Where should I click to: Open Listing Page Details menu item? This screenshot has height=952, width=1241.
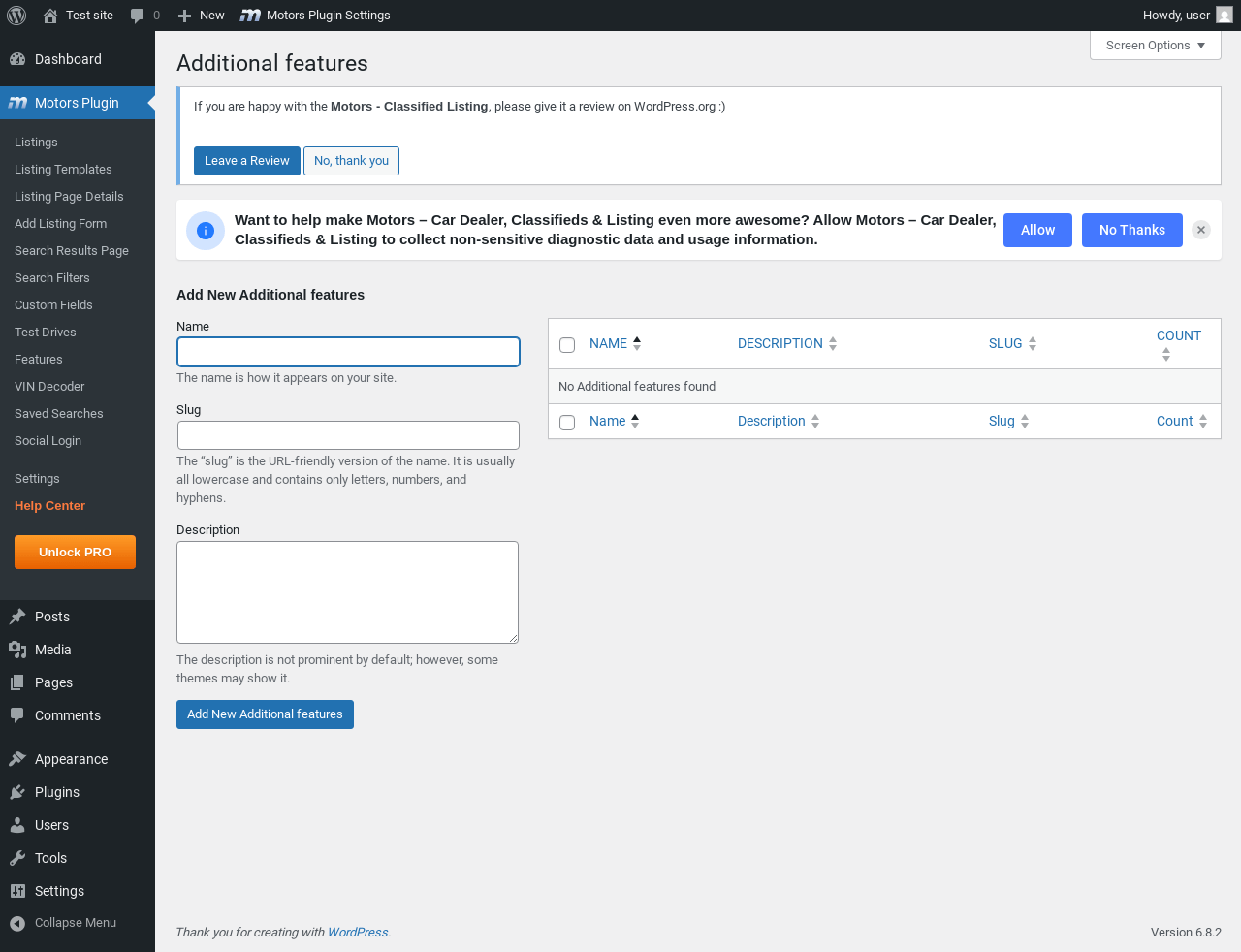coord(69,197)
